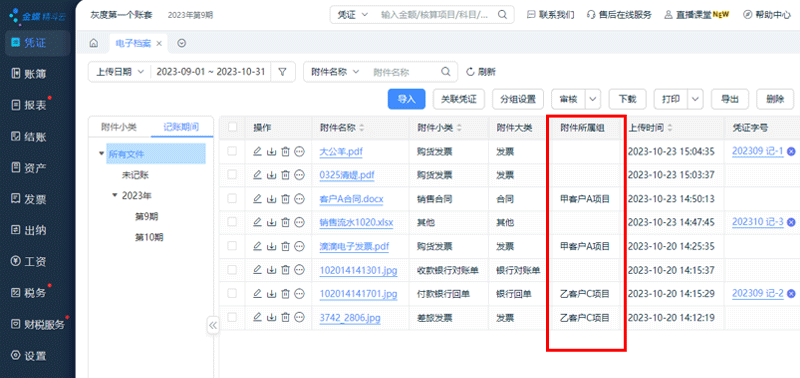The image size is (800, 378).
Task: Delete 大公羊.pdf using row trash icon
Action: (x=286, y=151)
